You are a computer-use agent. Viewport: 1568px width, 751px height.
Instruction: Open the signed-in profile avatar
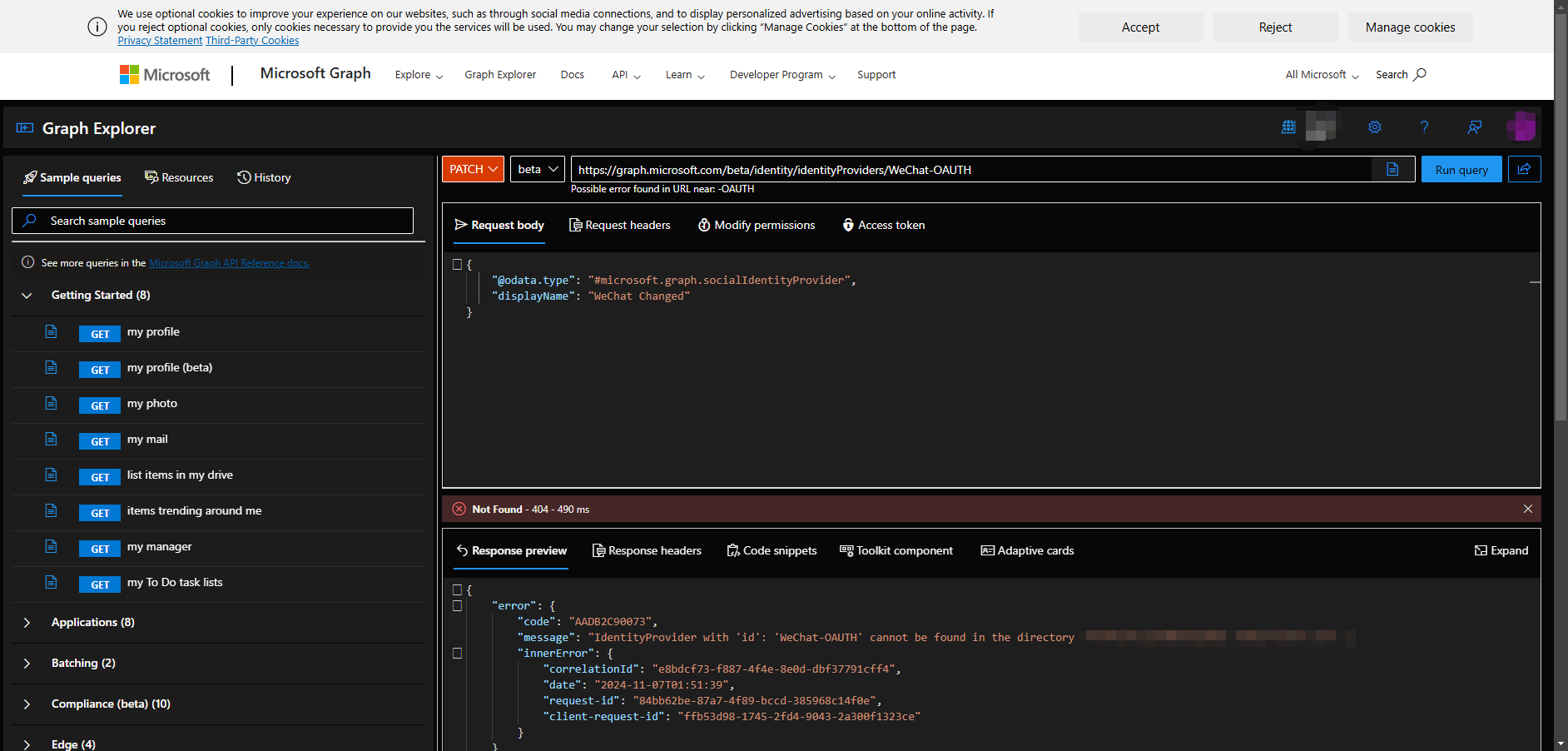tap(1521, 127)
